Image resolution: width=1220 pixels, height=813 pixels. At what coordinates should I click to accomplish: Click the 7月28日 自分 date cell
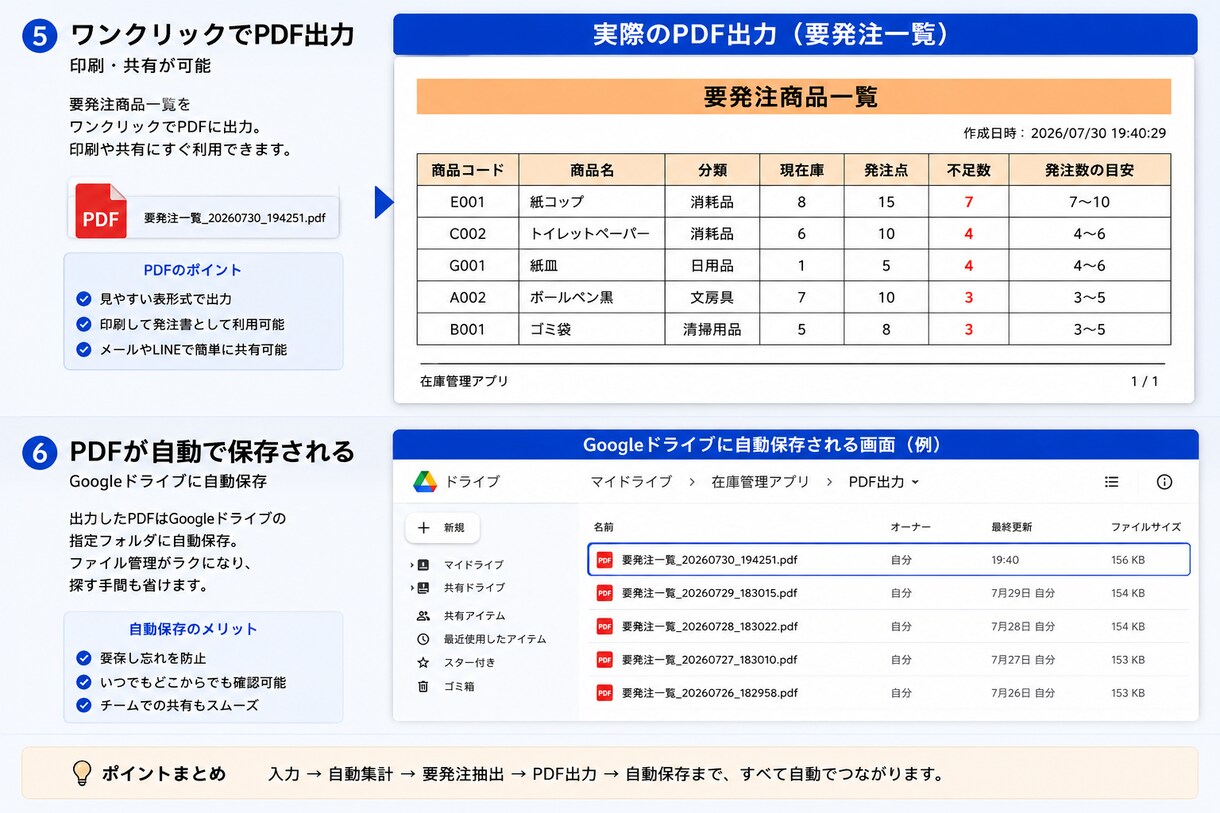pos(1023,626)
